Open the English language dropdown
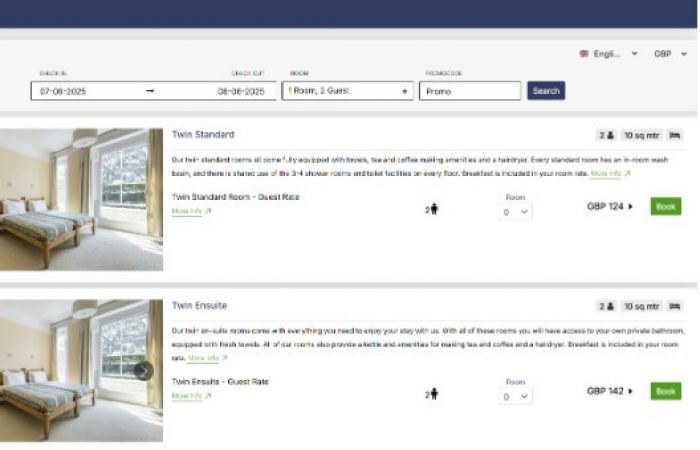 610,54
